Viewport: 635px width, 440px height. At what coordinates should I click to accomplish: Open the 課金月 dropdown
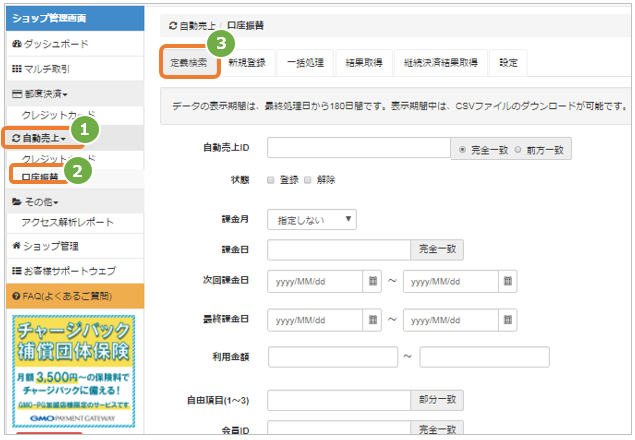pos(312,220)
